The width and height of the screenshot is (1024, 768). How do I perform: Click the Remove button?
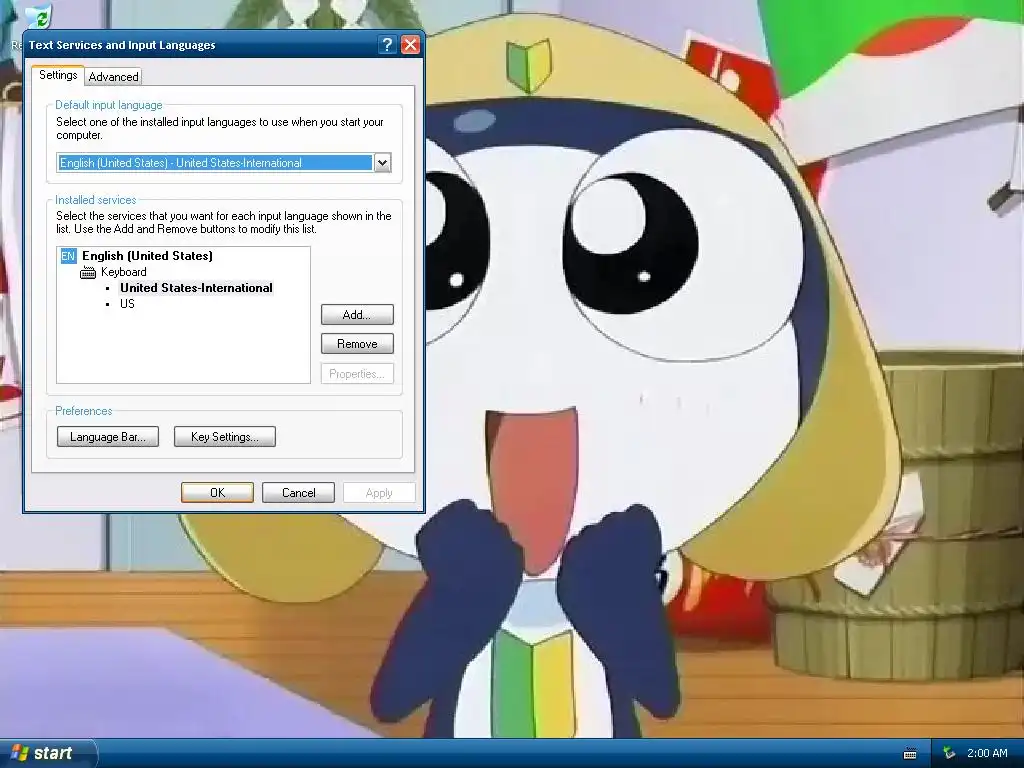point(357,344)
